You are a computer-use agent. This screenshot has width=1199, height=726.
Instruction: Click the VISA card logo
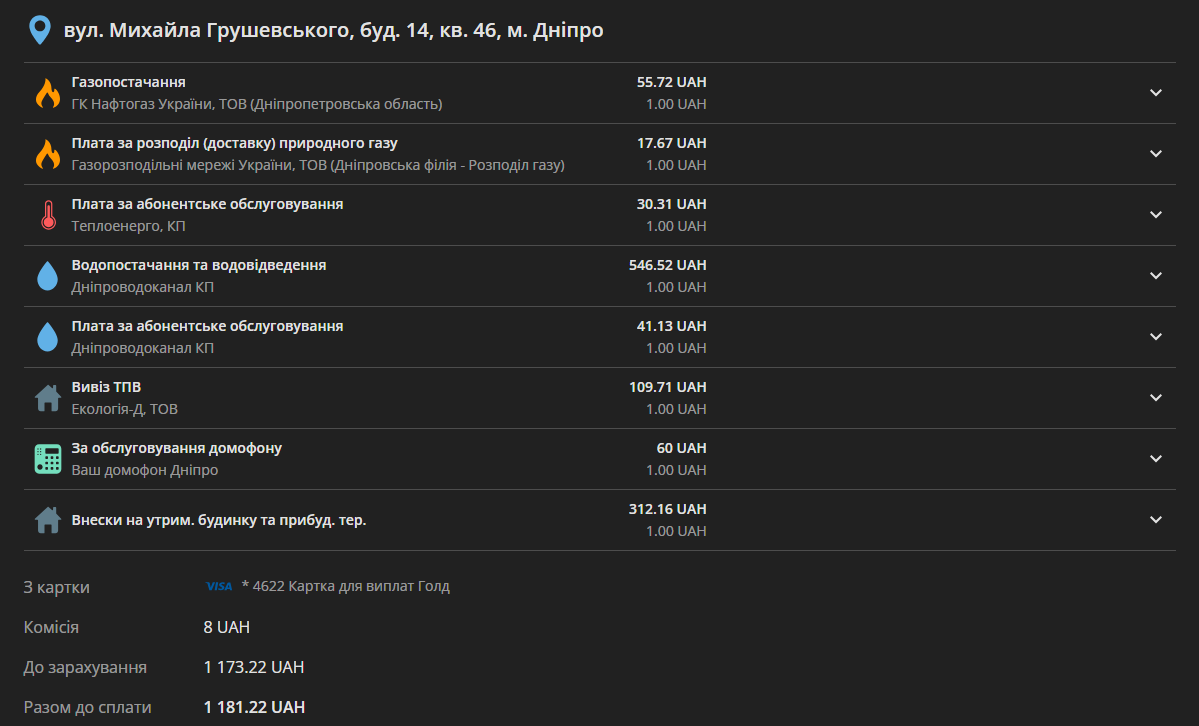219,586
